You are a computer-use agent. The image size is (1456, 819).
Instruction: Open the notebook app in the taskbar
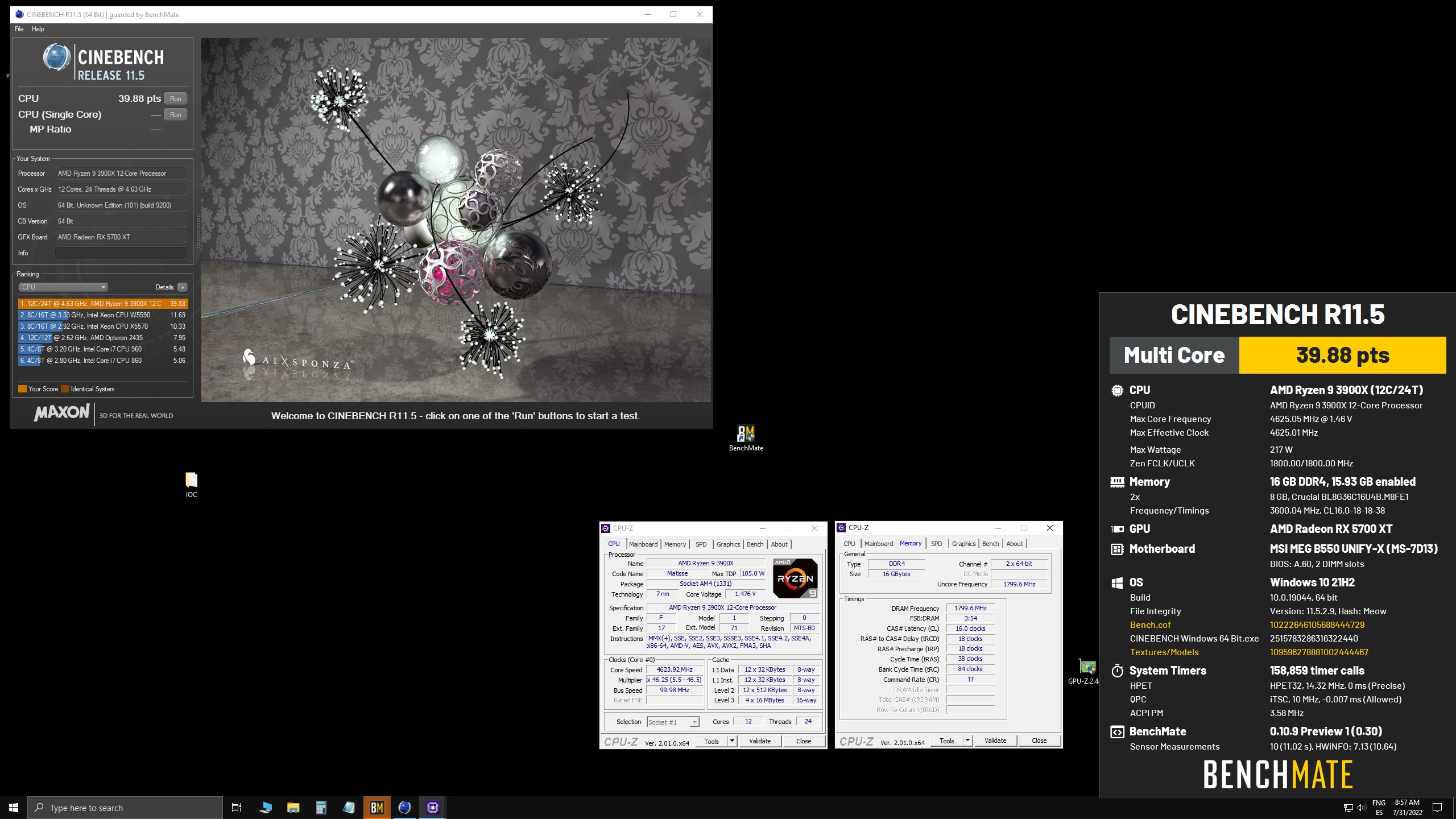pyautogui.click(x=349, y=808)
